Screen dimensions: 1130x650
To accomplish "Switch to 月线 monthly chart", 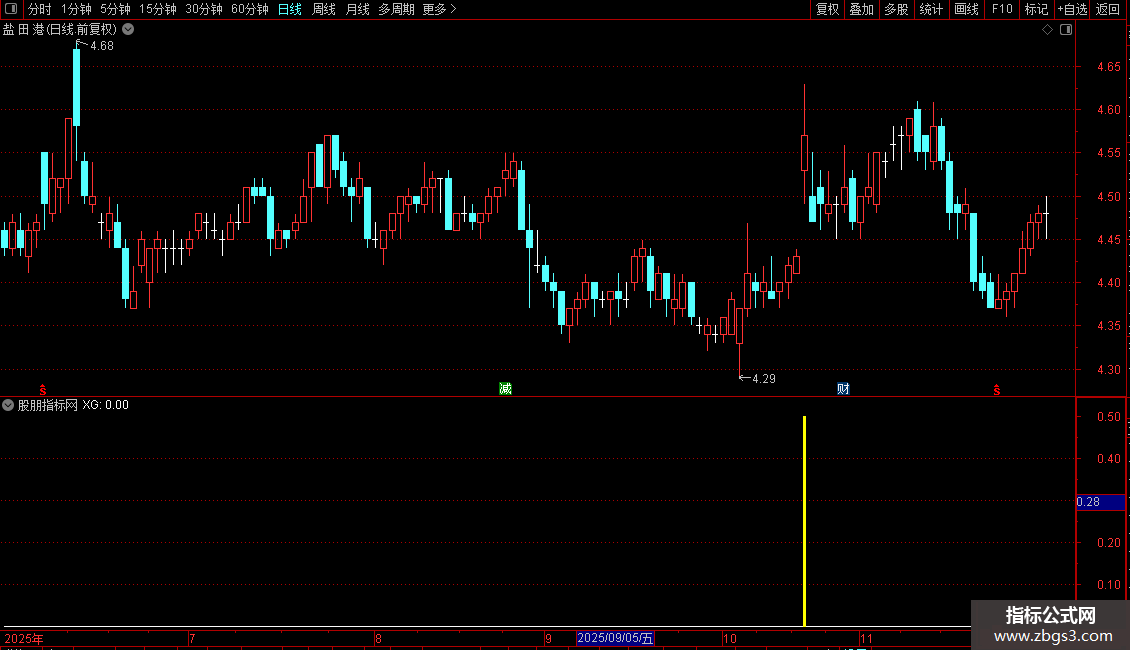I will point(357,9).
